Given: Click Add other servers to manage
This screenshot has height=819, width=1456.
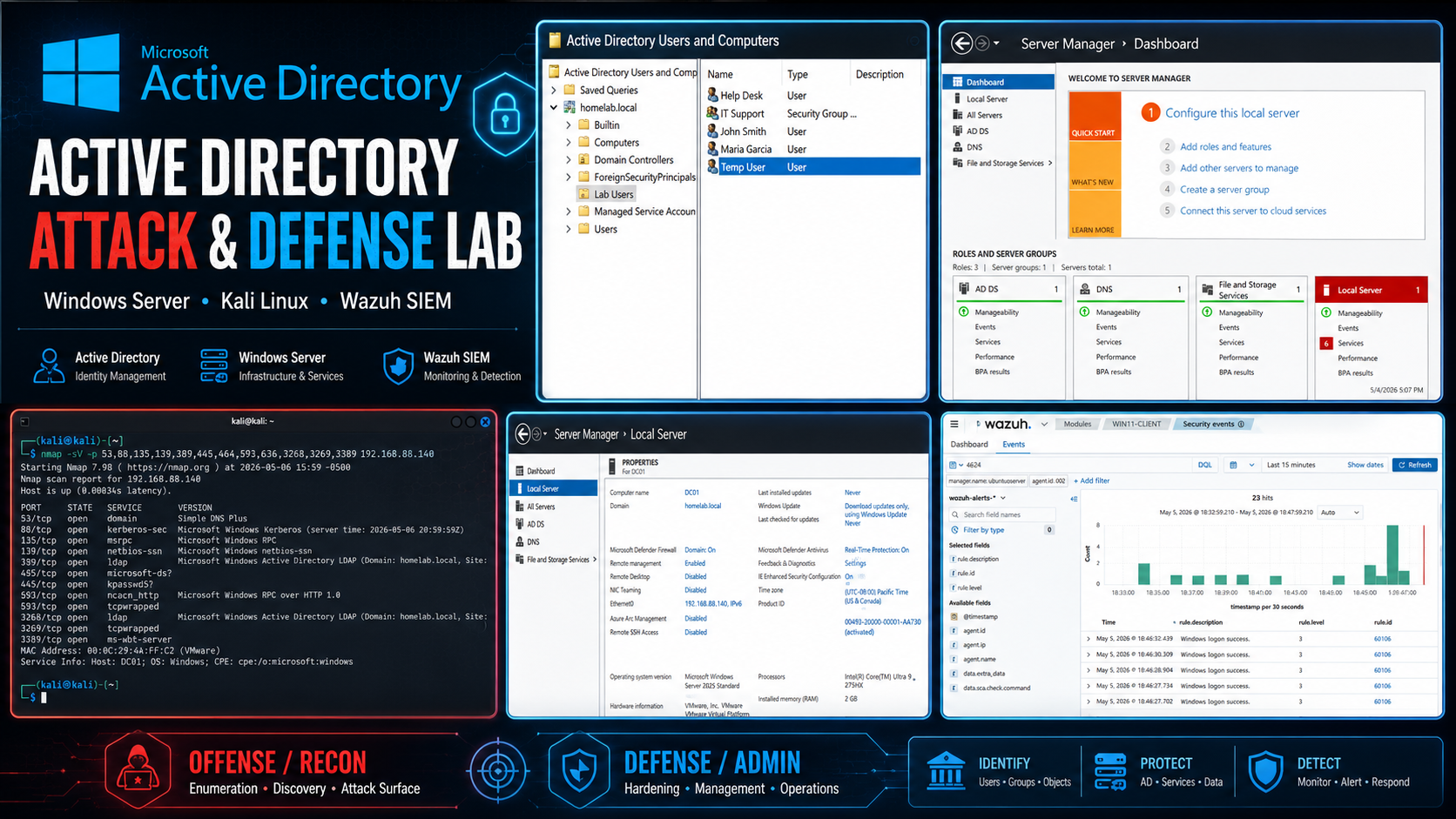Looking at the screenshot, I should click(1238, 168).
